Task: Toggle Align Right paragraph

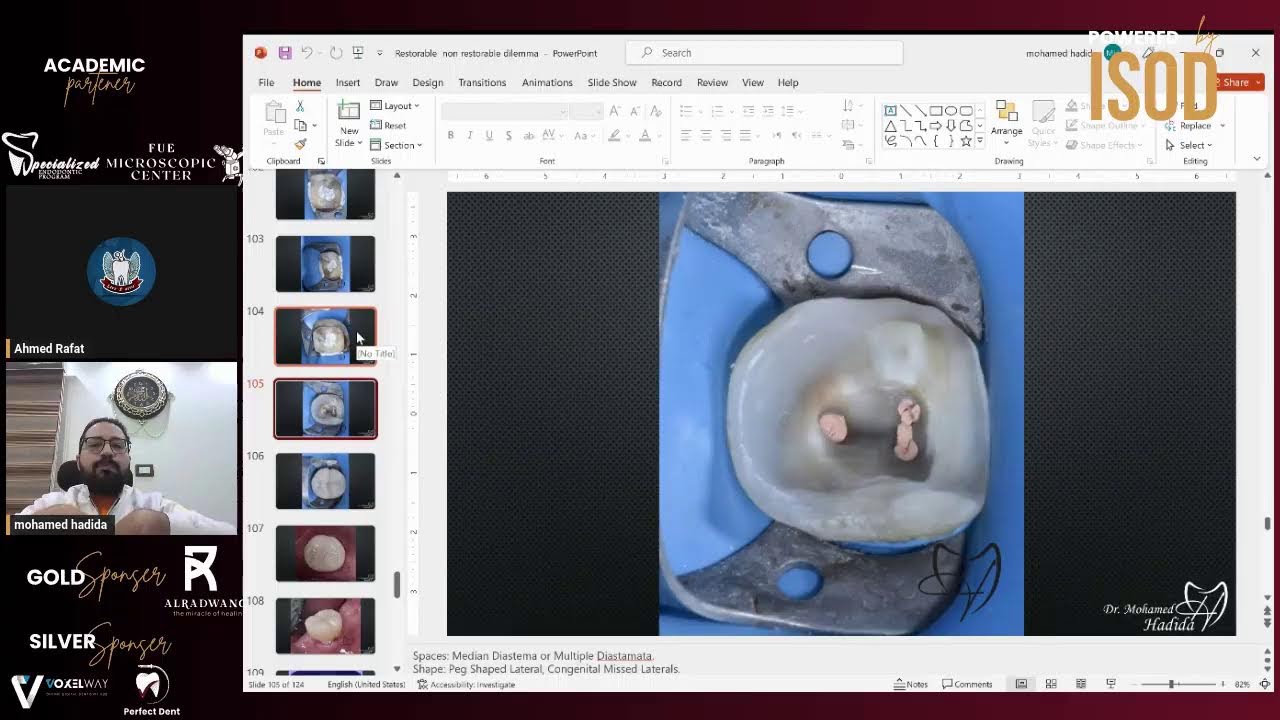Action: (x=726, y=135)
